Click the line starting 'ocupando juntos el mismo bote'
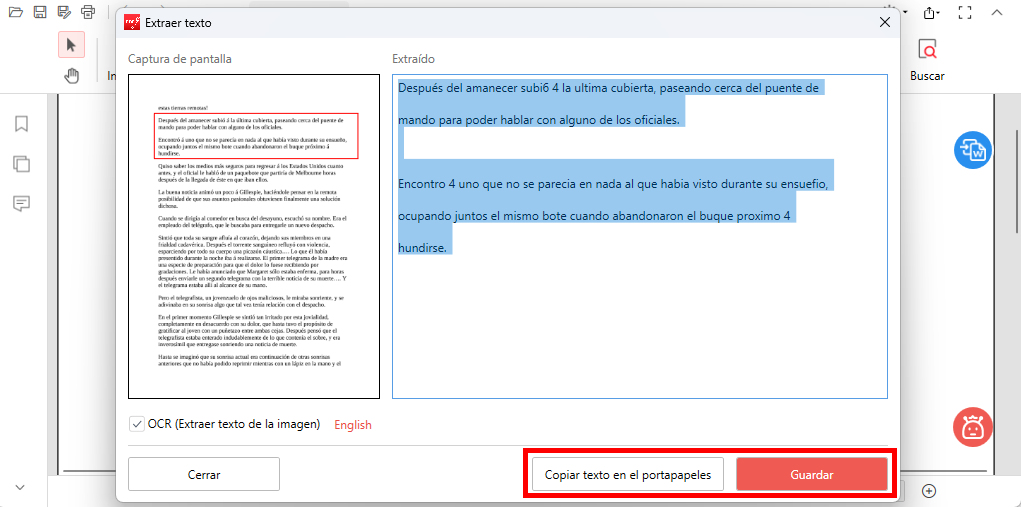The width and height of the screenshot is (1021, 507). (594, 215)
